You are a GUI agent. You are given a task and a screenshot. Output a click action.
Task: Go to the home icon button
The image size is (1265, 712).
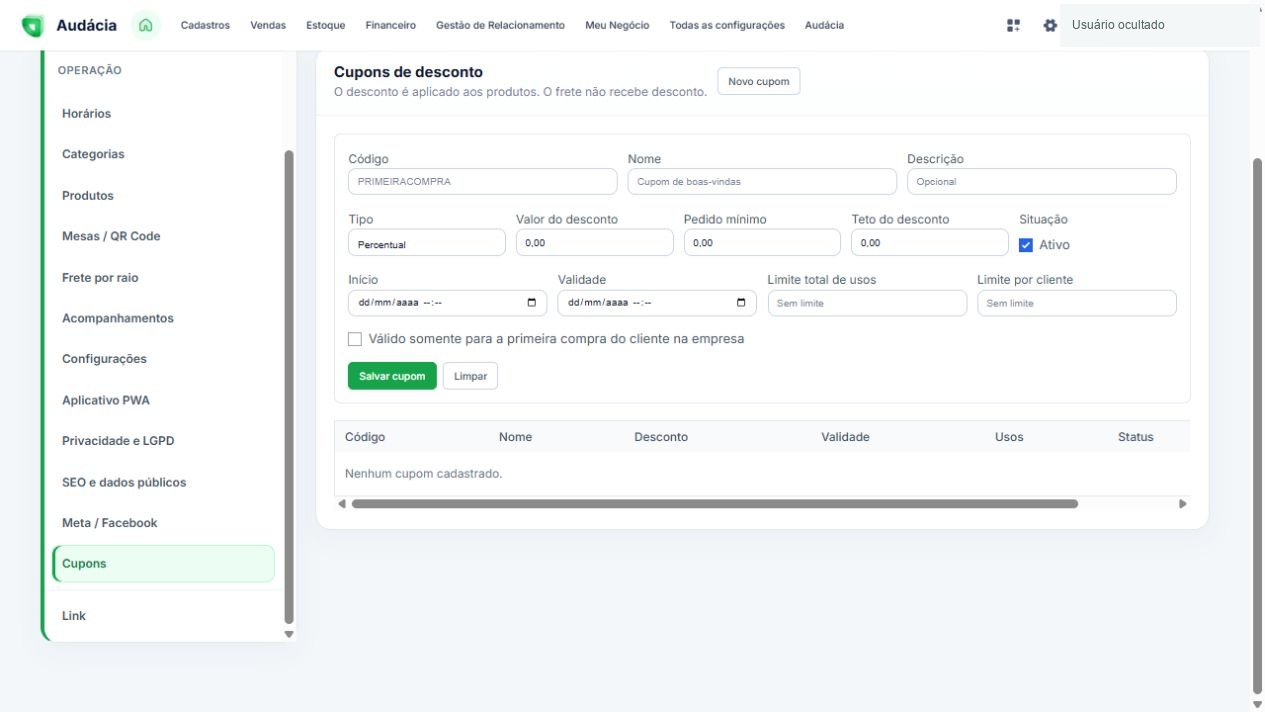coord(146,25)
